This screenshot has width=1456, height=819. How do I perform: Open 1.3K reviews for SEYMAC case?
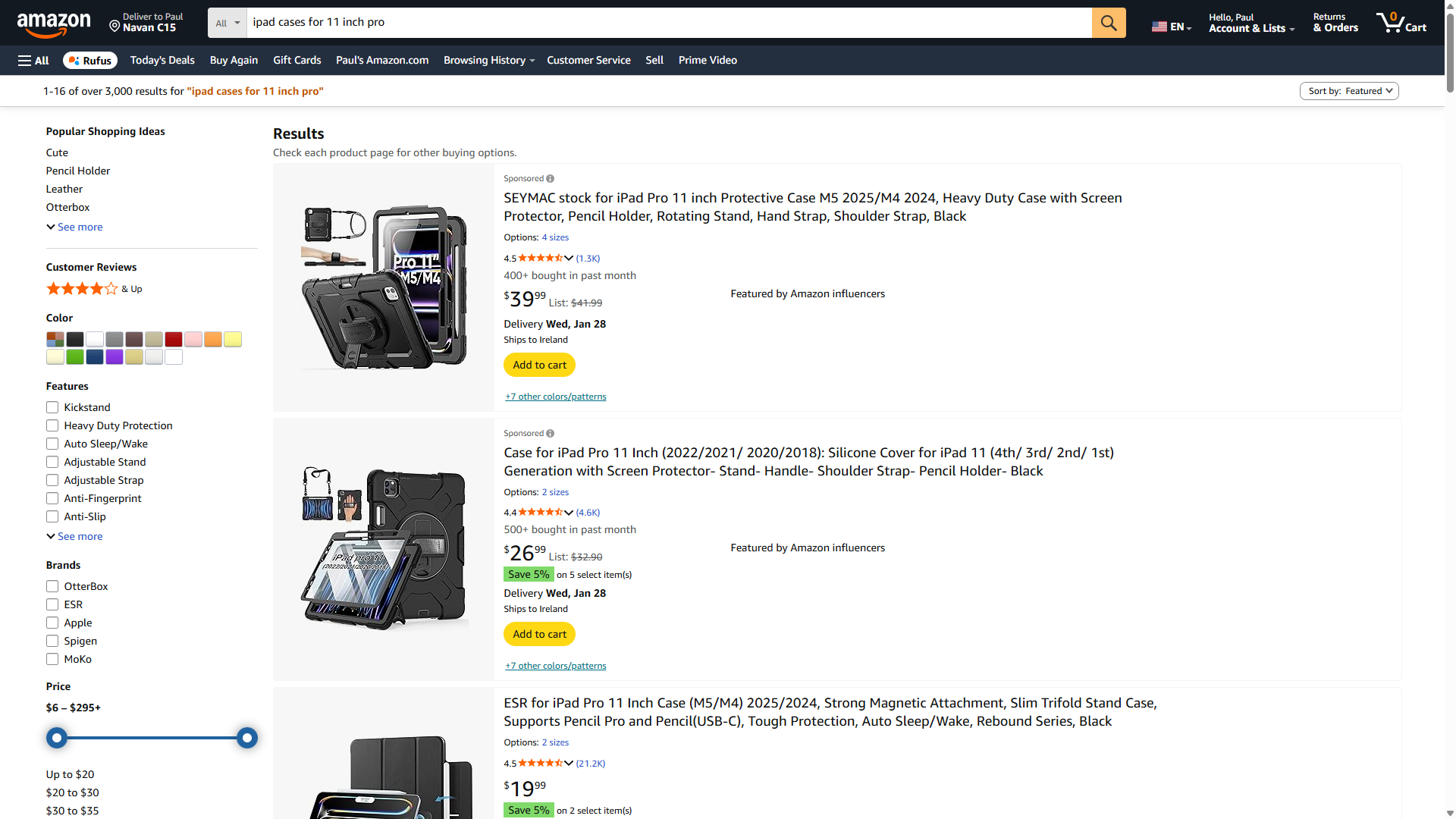(588, 259)
